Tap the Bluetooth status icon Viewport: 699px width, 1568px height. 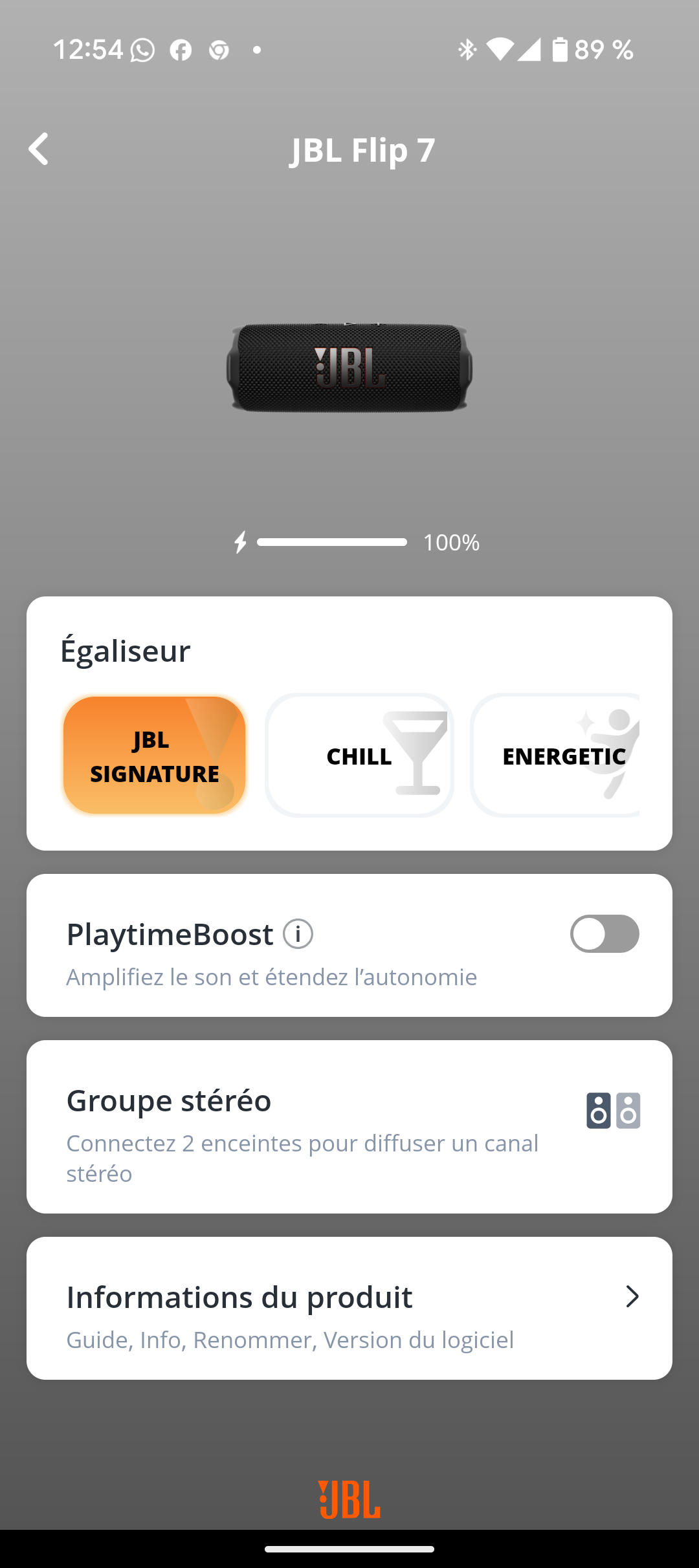pyautogui.click(x=467, y=50)
